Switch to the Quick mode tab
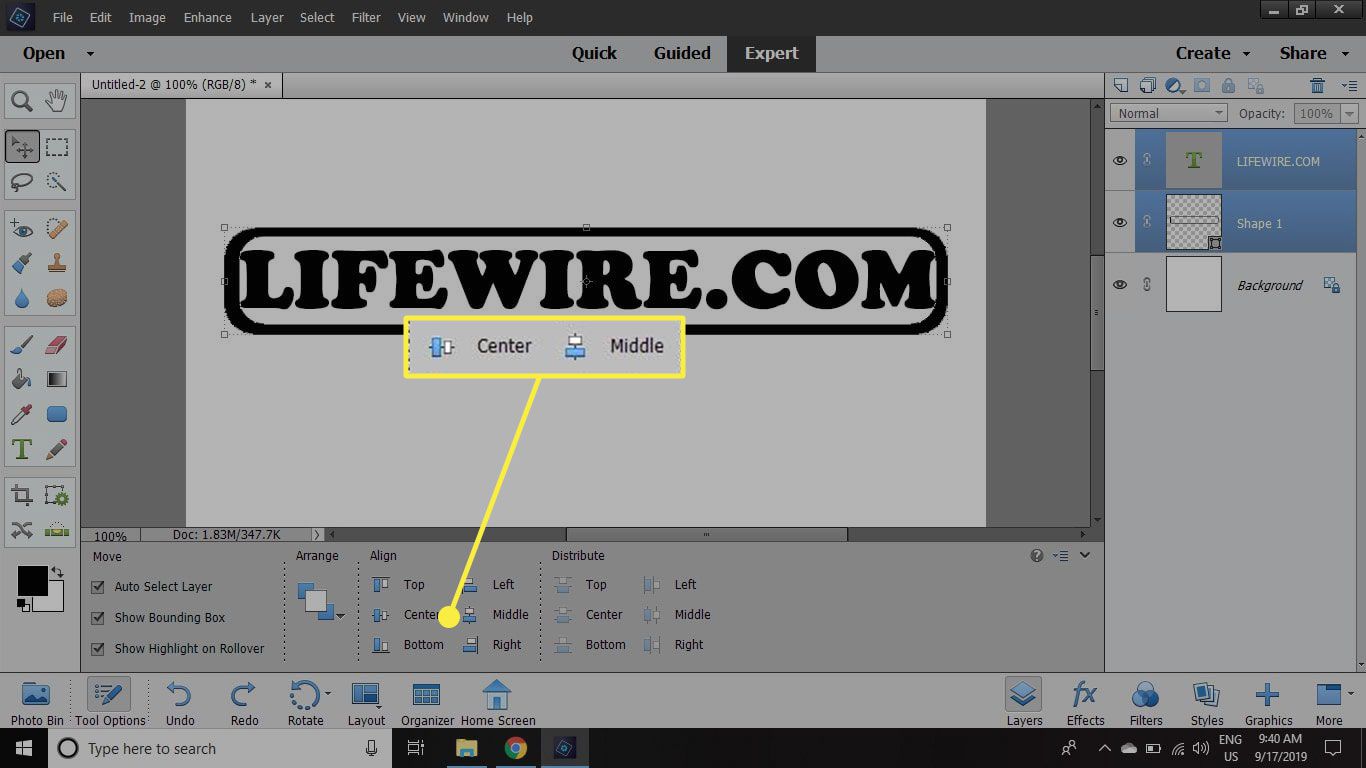The image size is (1366, 768). [x=594, y=54]
